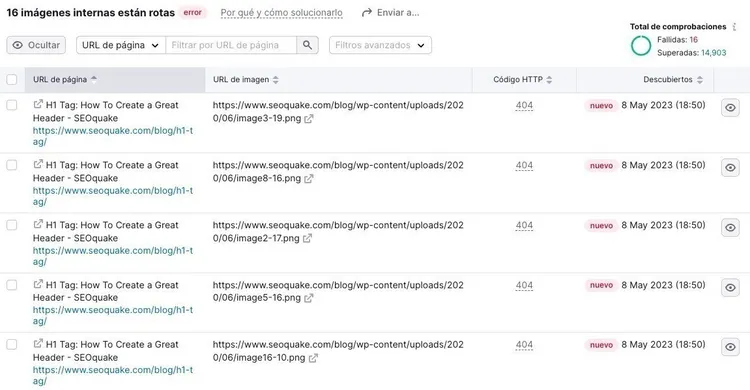This screenshot has height=390, width=750.
Task: Click the 404 code in image2-17 row
Action: pos(524,225)
